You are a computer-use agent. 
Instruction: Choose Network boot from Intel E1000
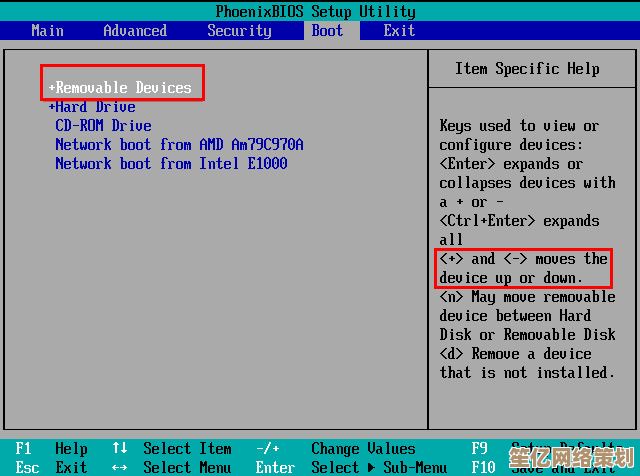tap(171, 164)
